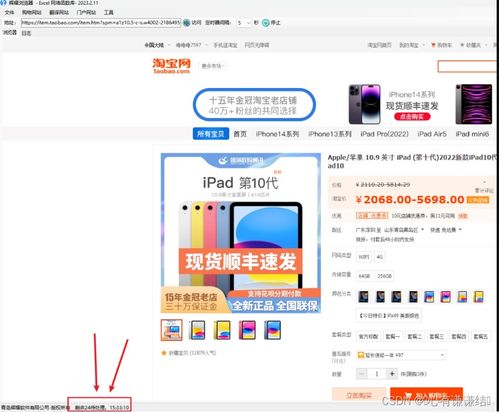This screenshot has height=412, width=499.
Task: Click the 立即购买 button
Action: 359,395
